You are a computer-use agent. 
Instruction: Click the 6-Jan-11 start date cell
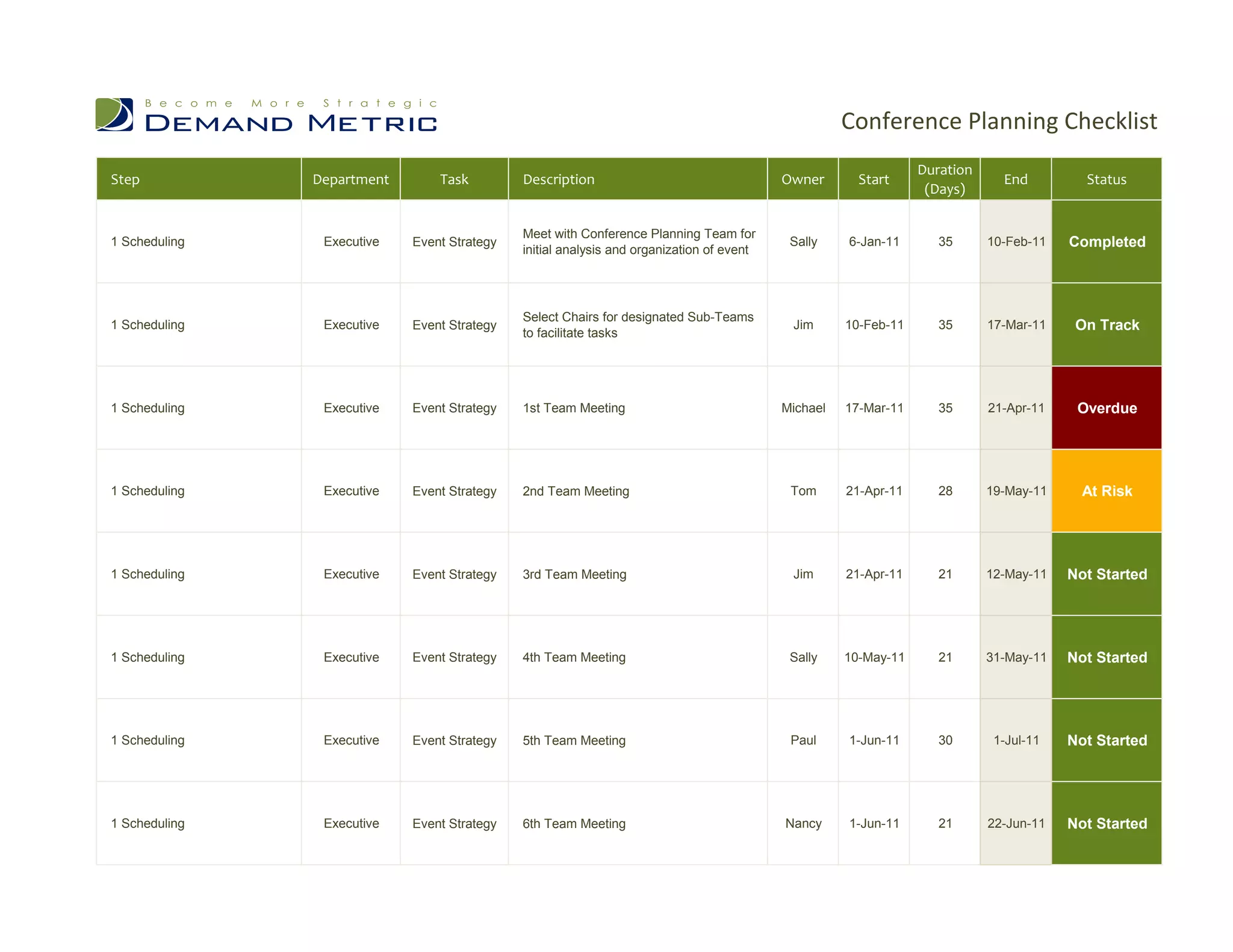pos(874,242)
